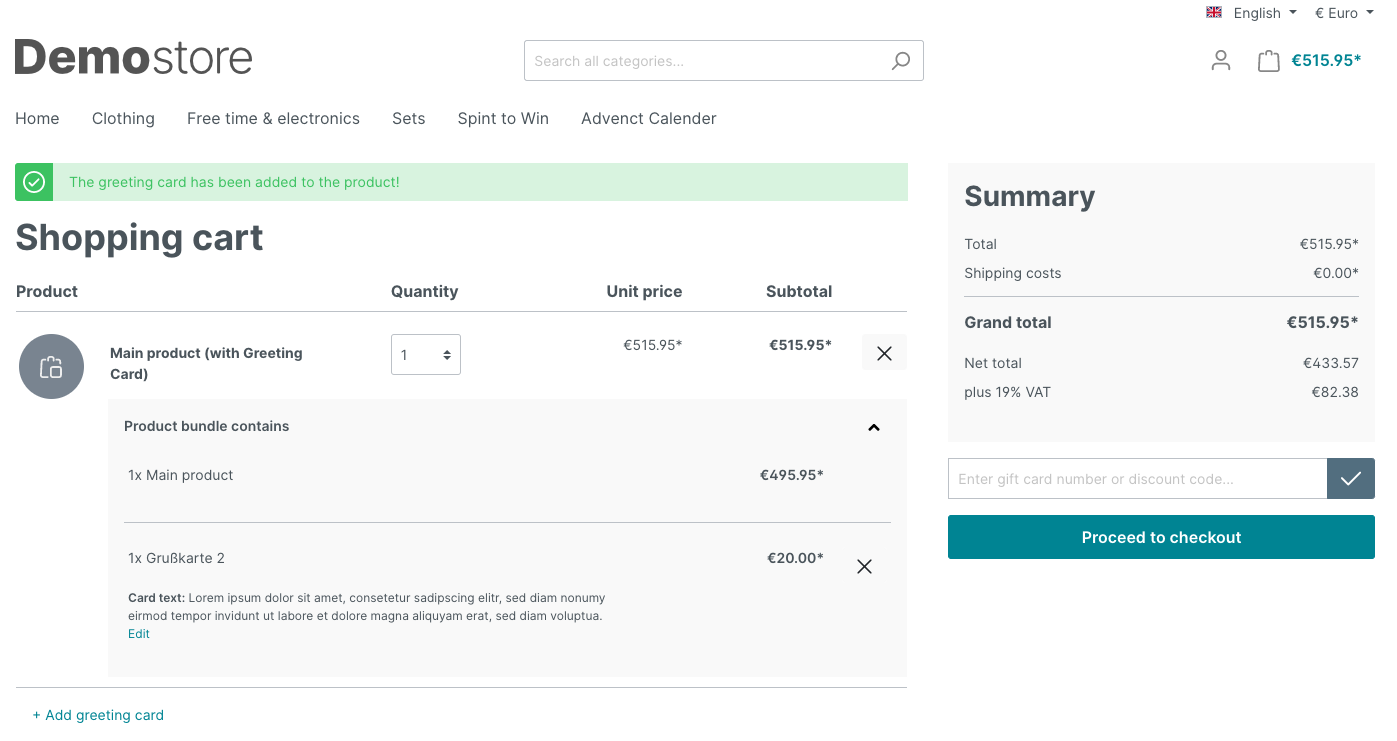1397x741 pixels.
Task: Click the €82.38 VAT amount
Action: (1335, 392)
